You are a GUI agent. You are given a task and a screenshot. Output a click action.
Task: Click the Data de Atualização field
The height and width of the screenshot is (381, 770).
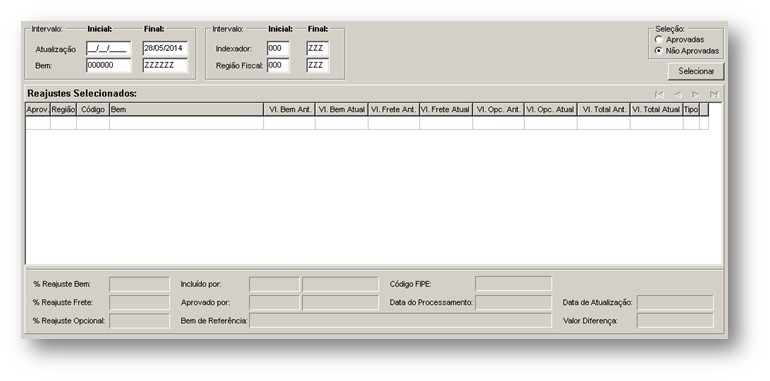(x=675, y=302)
